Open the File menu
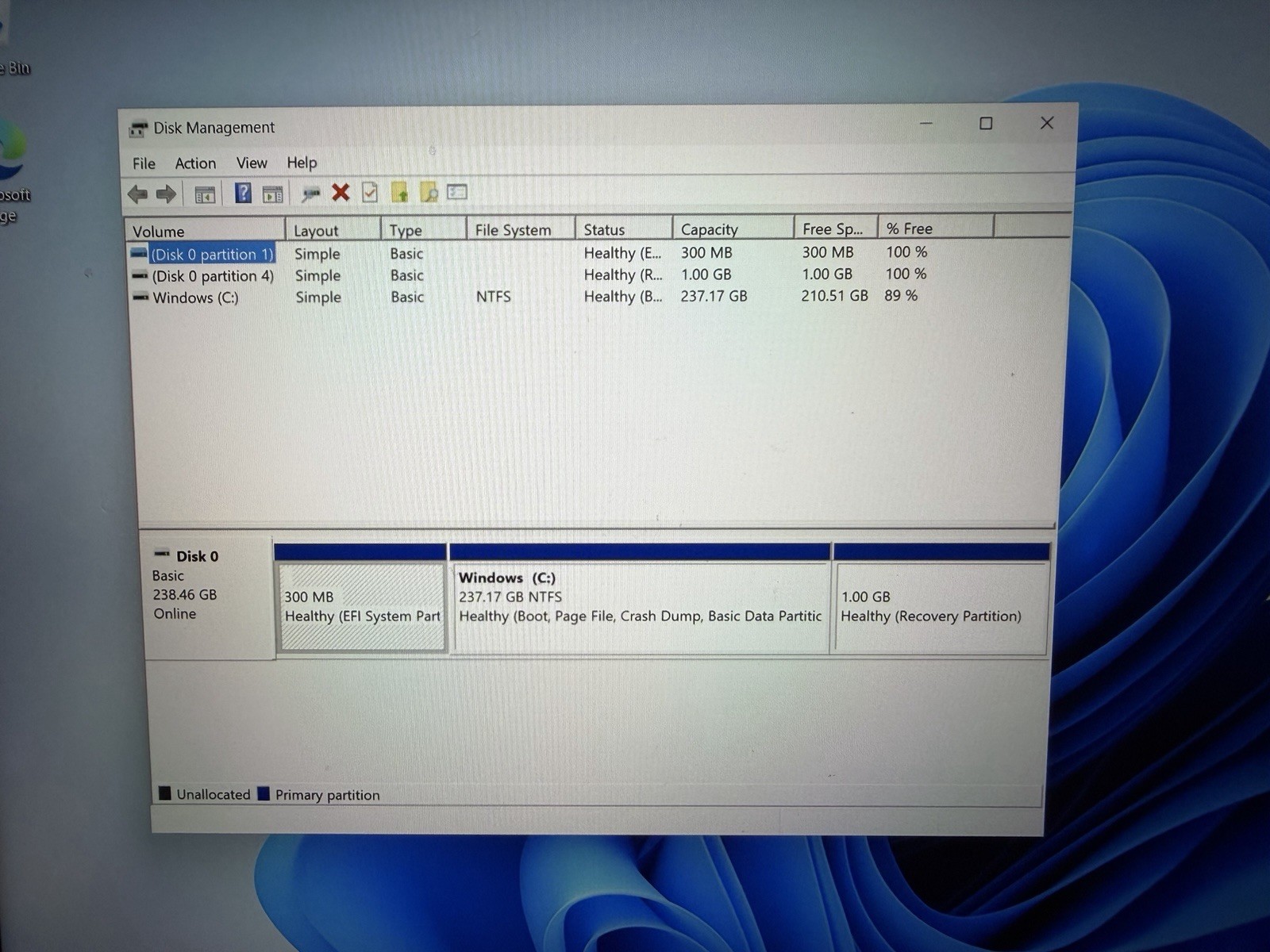This screenshot has height=952, width=1270. (x=144, y=163)
